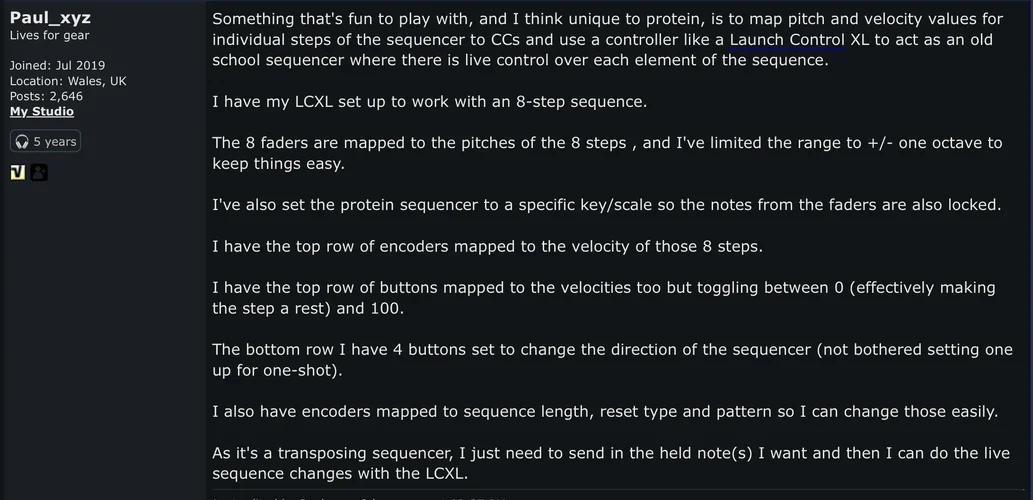Click the add-contact person icon
The width and height of the screenshot is (1033, 500).
(x=38, y=172)
